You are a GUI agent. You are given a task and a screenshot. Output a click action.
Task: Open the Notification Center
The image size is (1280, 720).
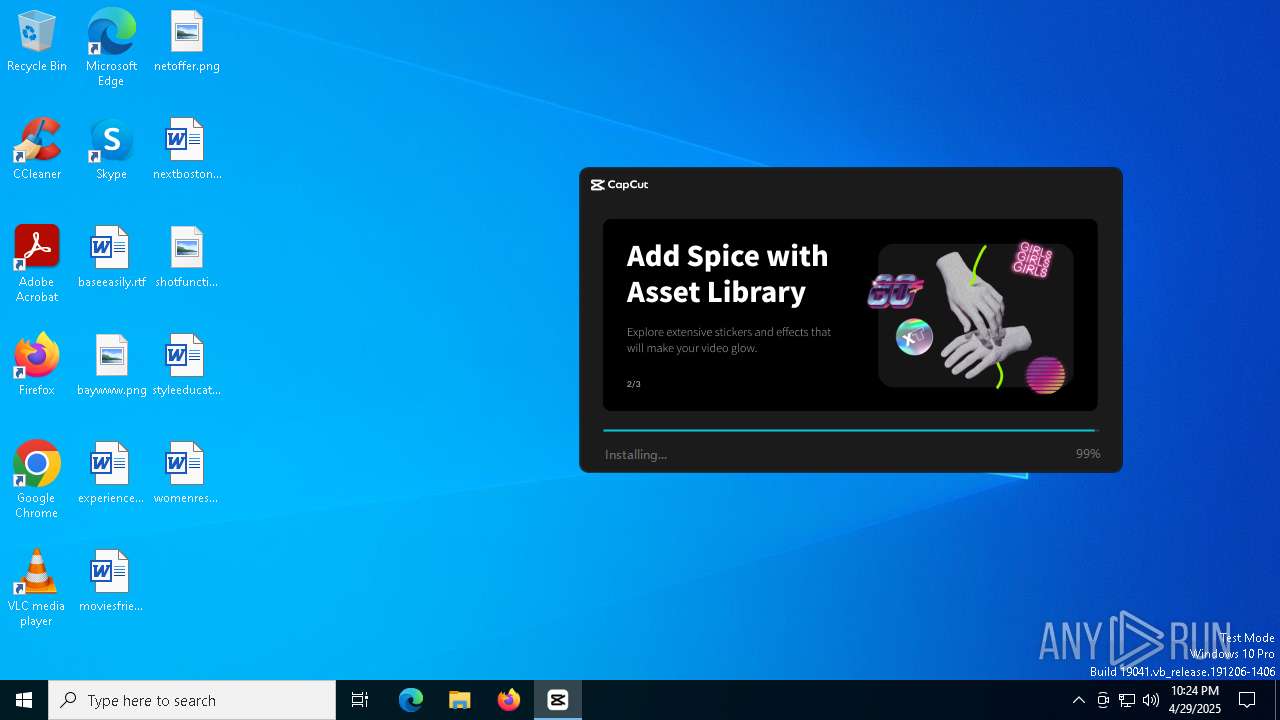(x=1248, y=700)
